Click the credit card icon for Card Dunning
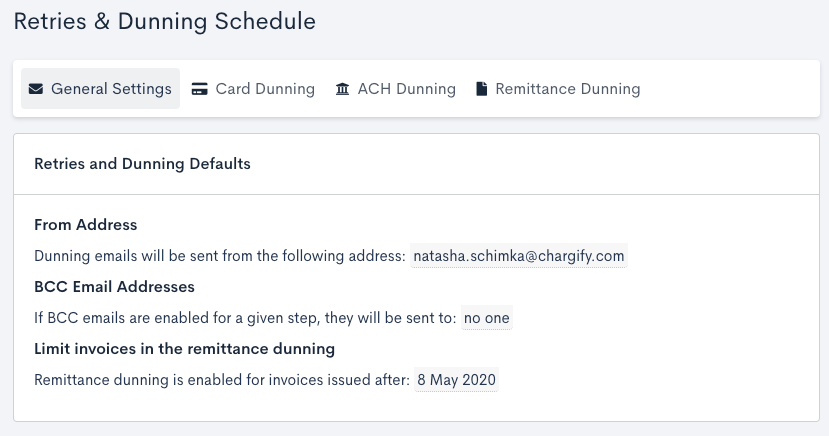This screenshot has width=829, height=436. click(200, 89)
